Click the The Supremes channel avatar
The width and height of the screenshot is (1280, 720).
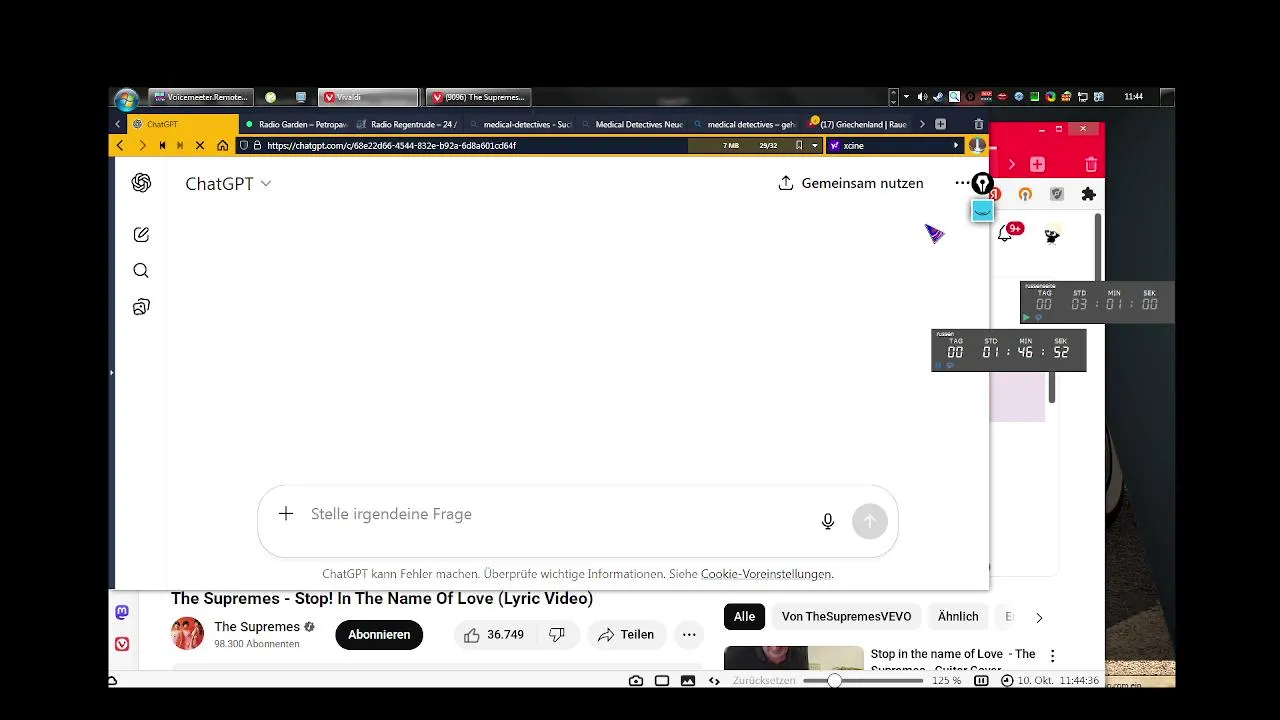187,634
